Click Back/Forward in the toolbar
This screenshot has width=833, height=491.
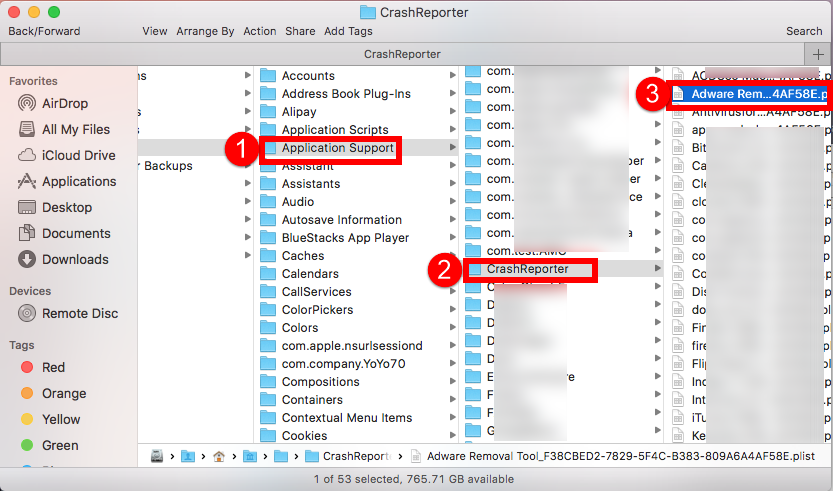44,31
